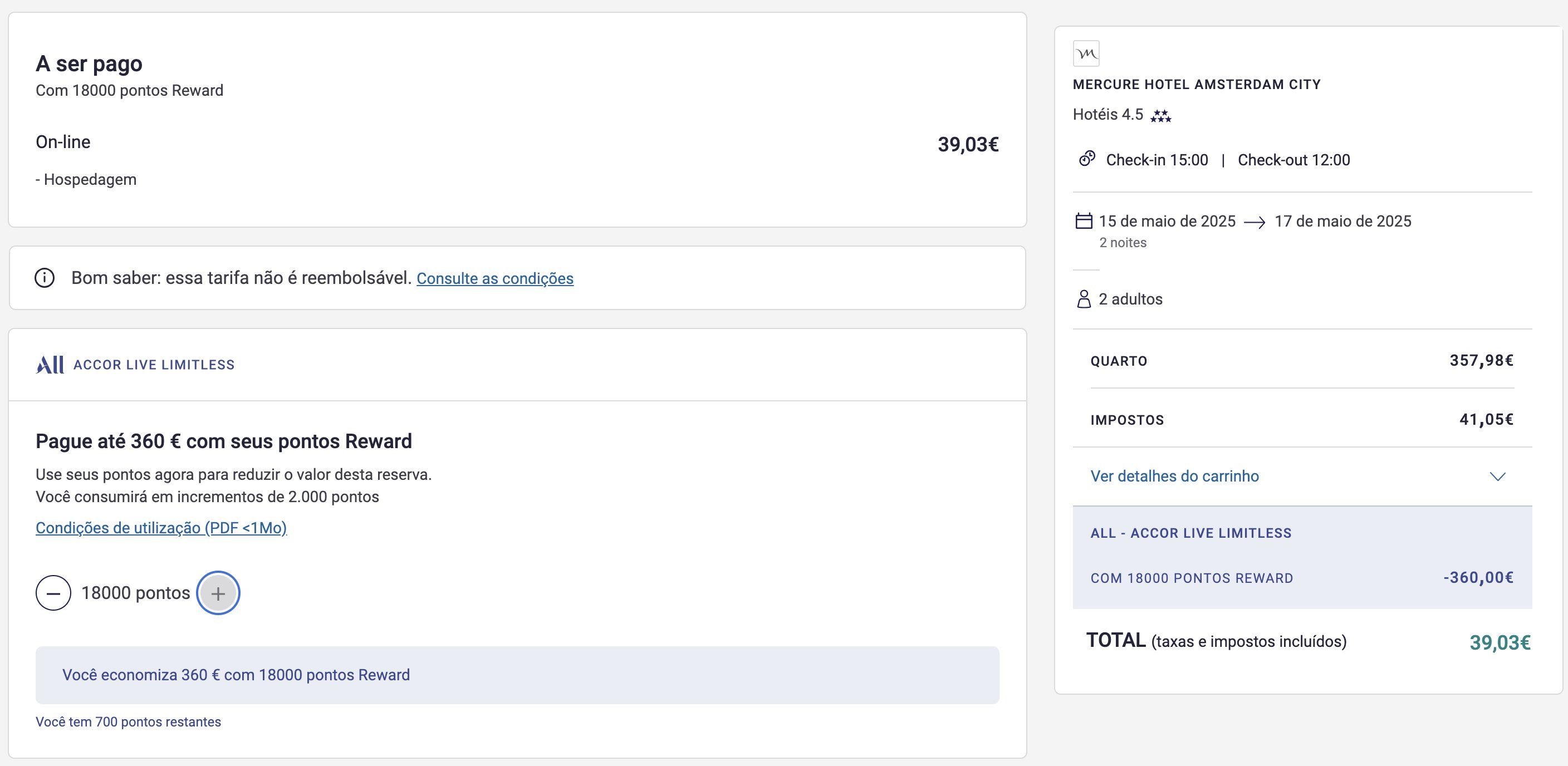
Task: Click the Hotéis 4.5 rating text
Action: [1108, 114]
